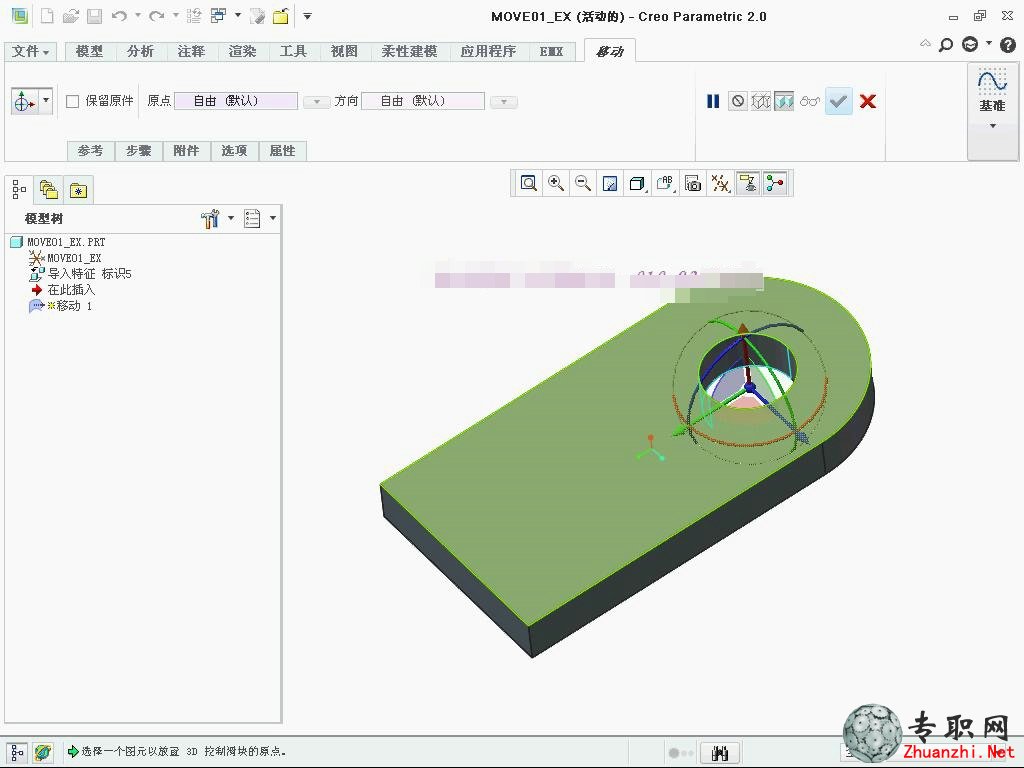This screenshot has width=1024, height=768.
Task: Toggle the 保留原件 checkbox
Action: (72, 101)
